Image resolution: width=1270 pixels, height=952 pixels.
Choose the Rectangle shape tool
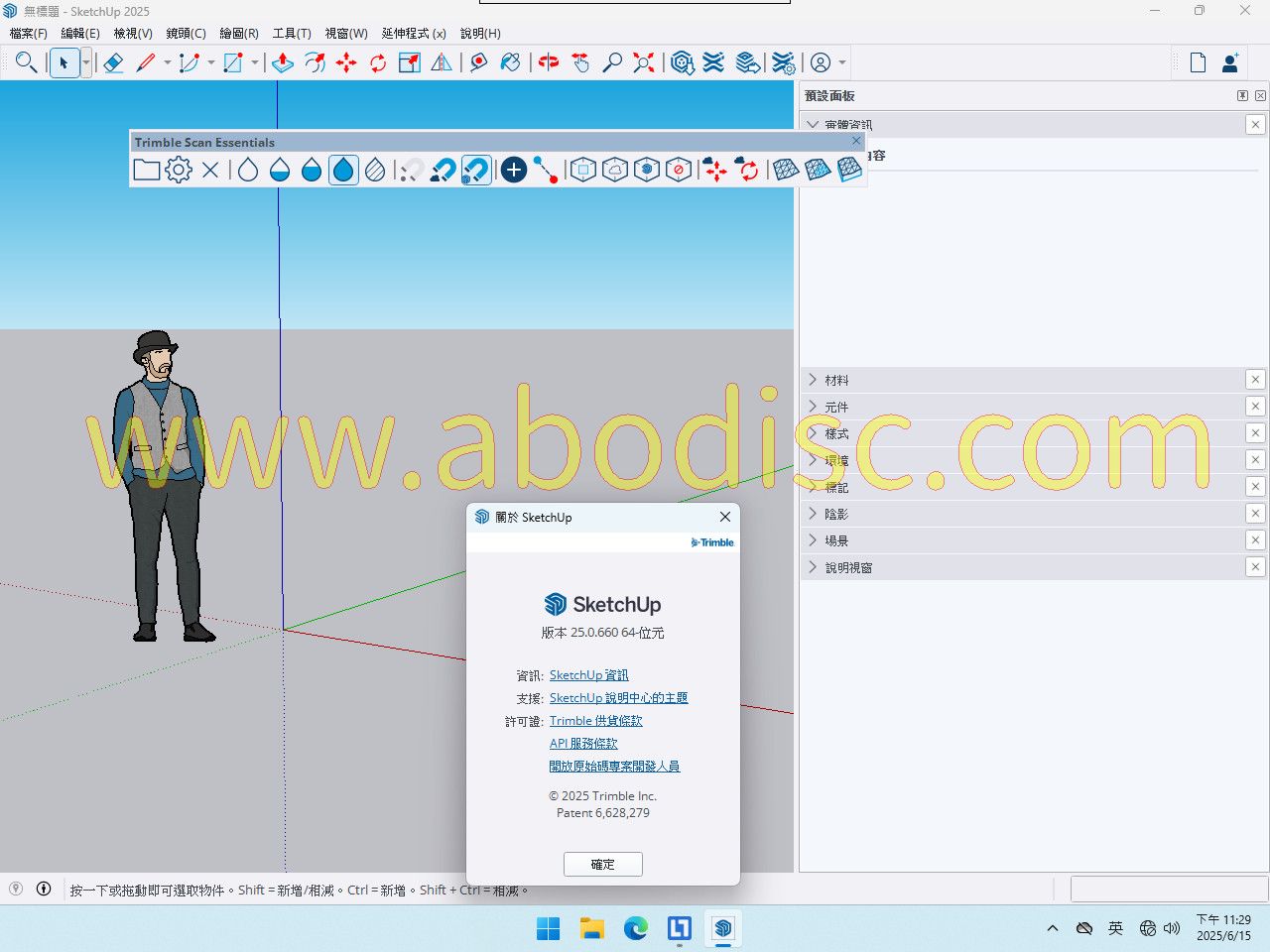(x=233, y=62)
